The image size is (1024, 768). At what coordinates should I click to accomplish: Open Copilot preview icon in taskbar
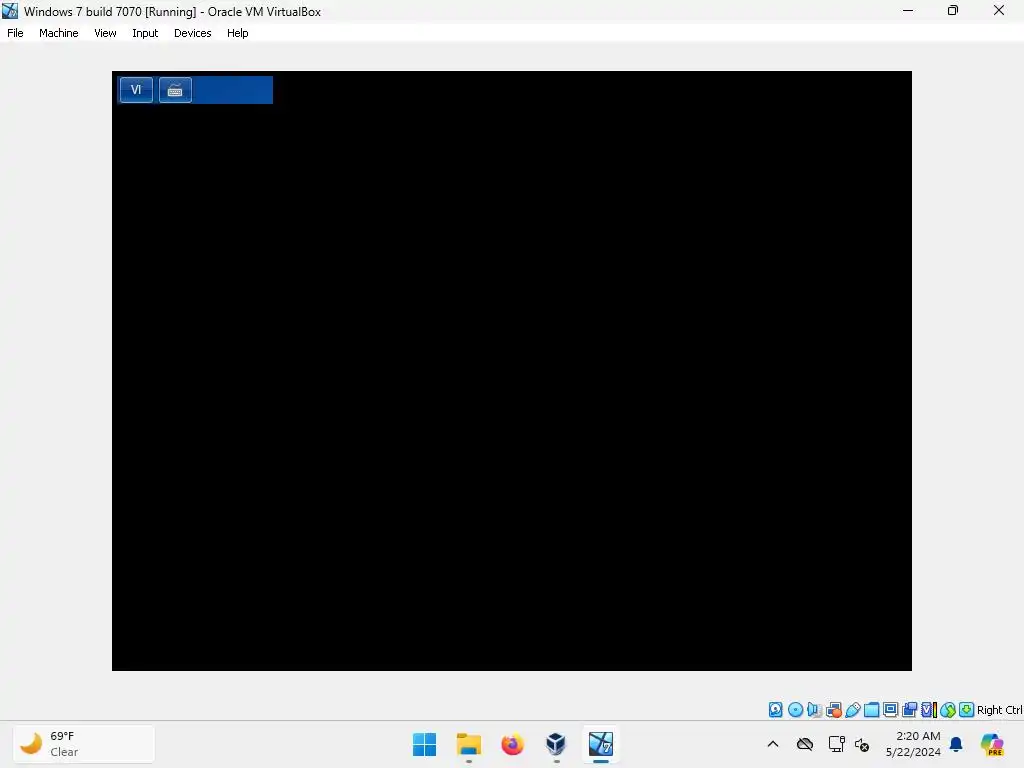pos(992,744)
